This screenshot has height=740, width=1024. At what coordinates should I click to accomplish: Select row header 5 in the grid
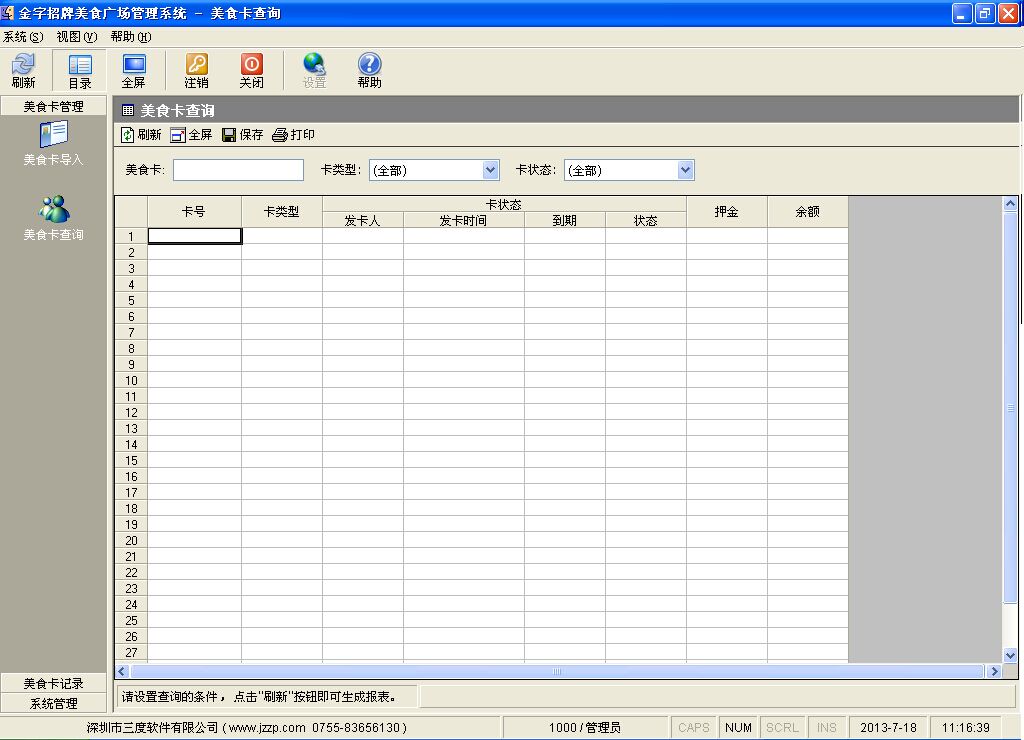131,300
